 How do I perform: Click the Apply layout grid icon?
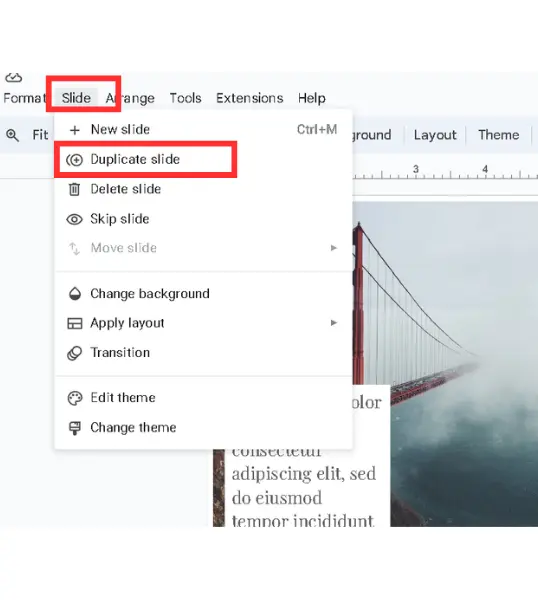coord(75,323)
